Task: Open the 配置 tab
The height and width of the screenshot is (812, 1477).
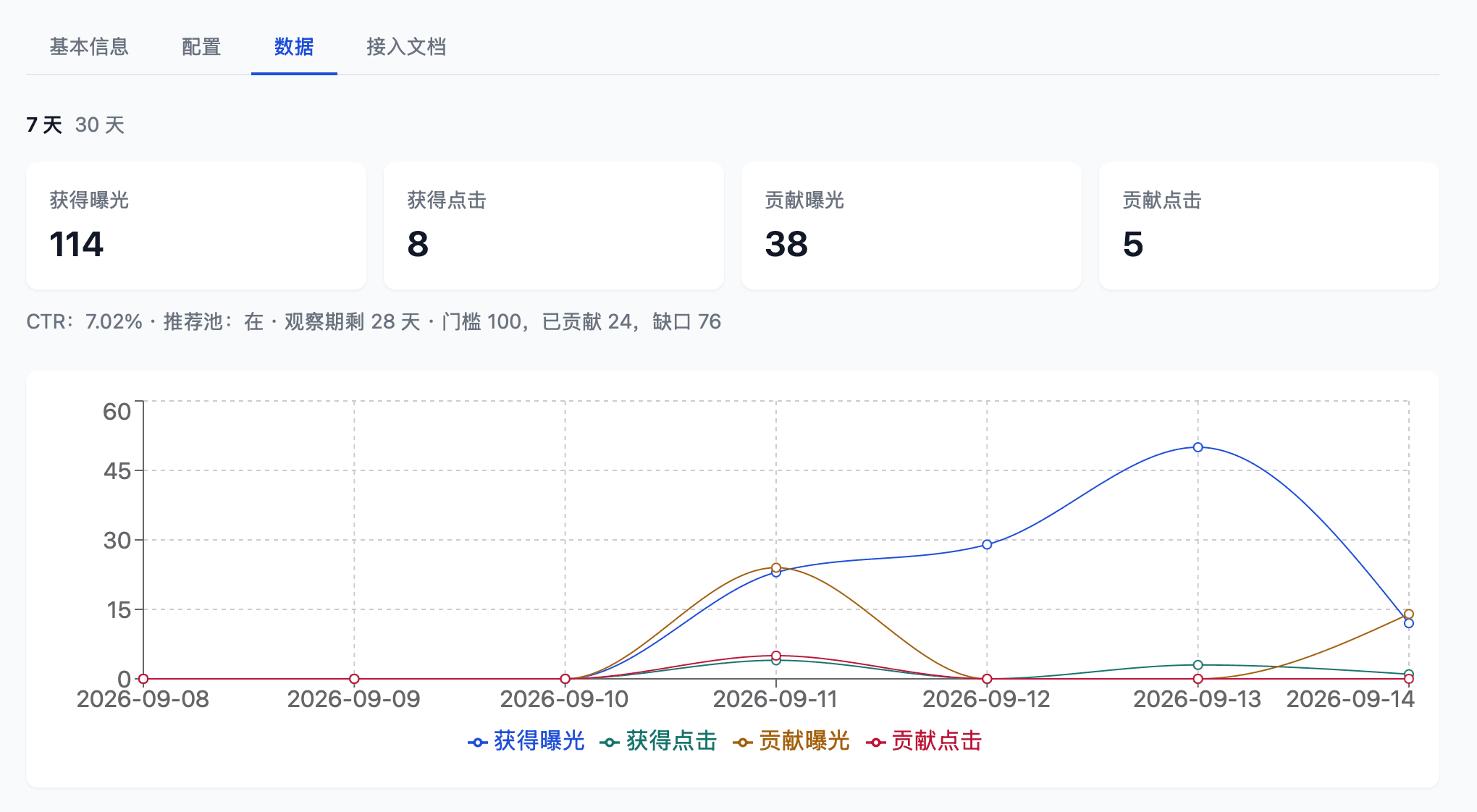Action: point(201,47)
